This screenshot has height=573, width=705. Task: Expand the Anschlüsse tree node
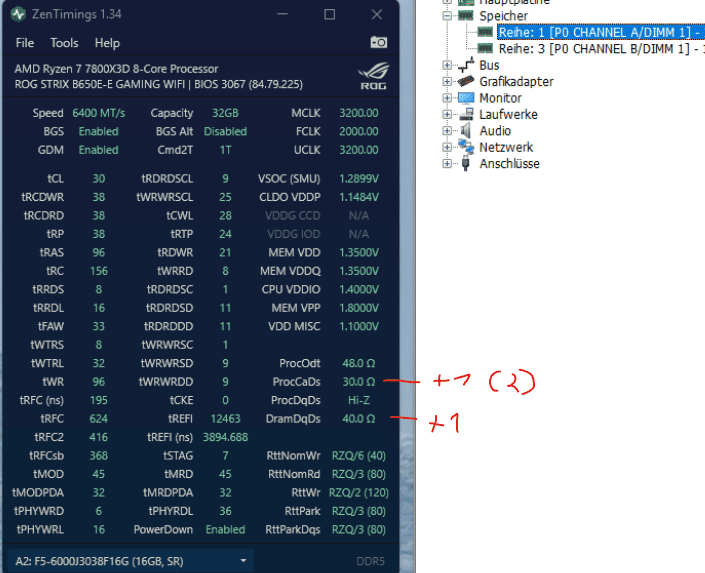[x=447, y=163]
